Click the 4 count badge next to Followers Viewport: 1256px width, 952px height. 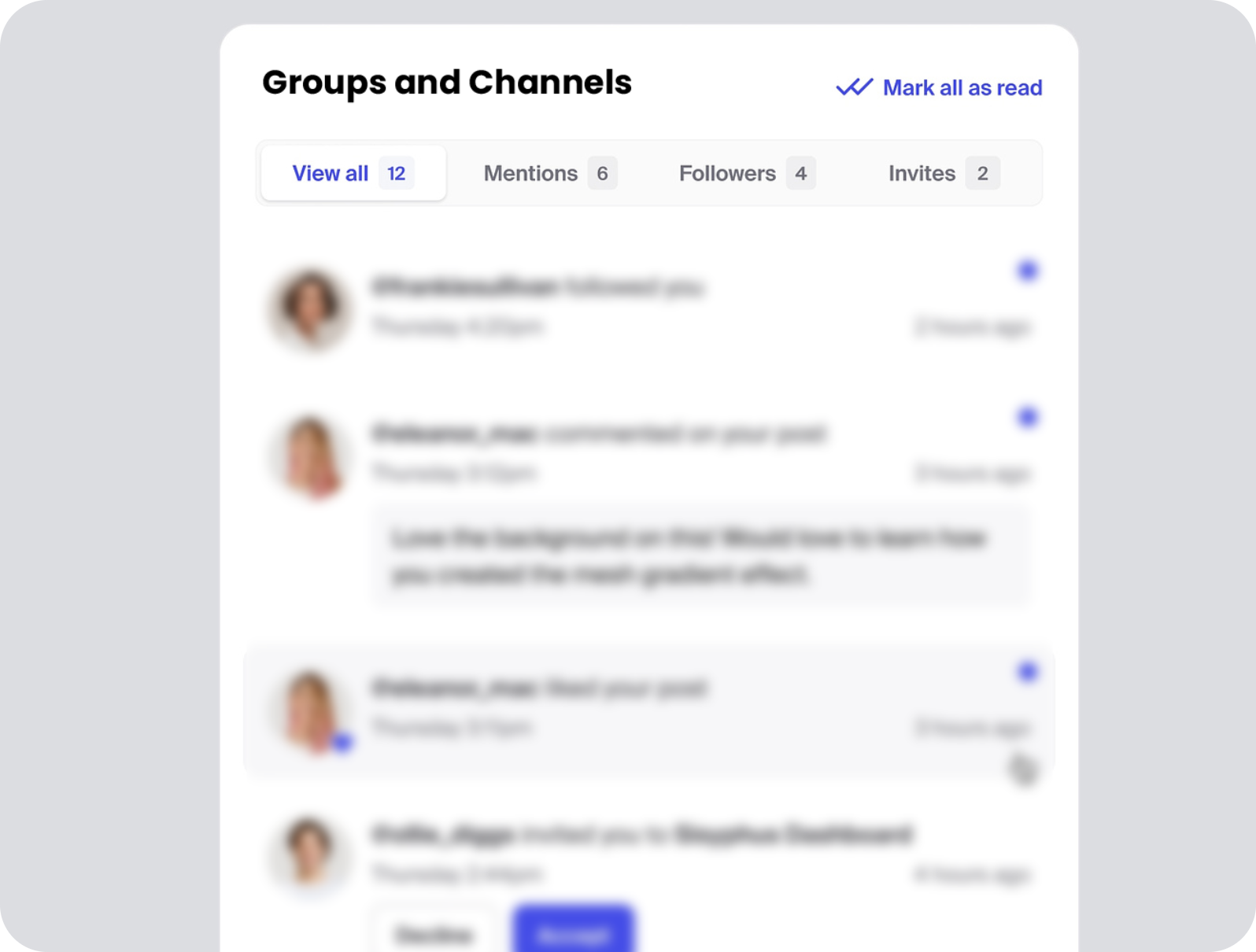800,173
